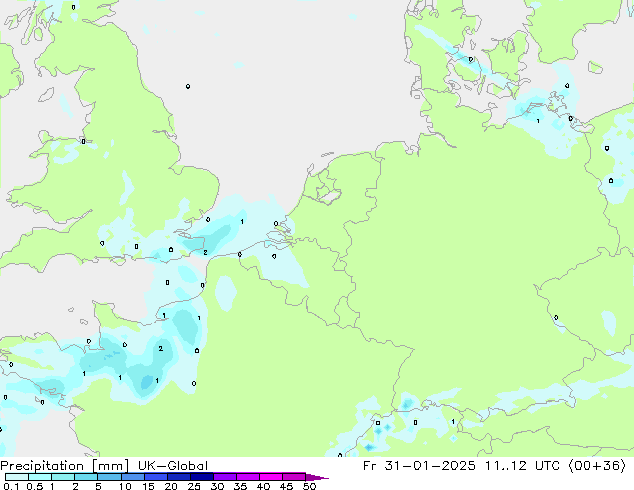
Task: Click the 25–30 mm navy legend swatch
Action: pos(201,477)
